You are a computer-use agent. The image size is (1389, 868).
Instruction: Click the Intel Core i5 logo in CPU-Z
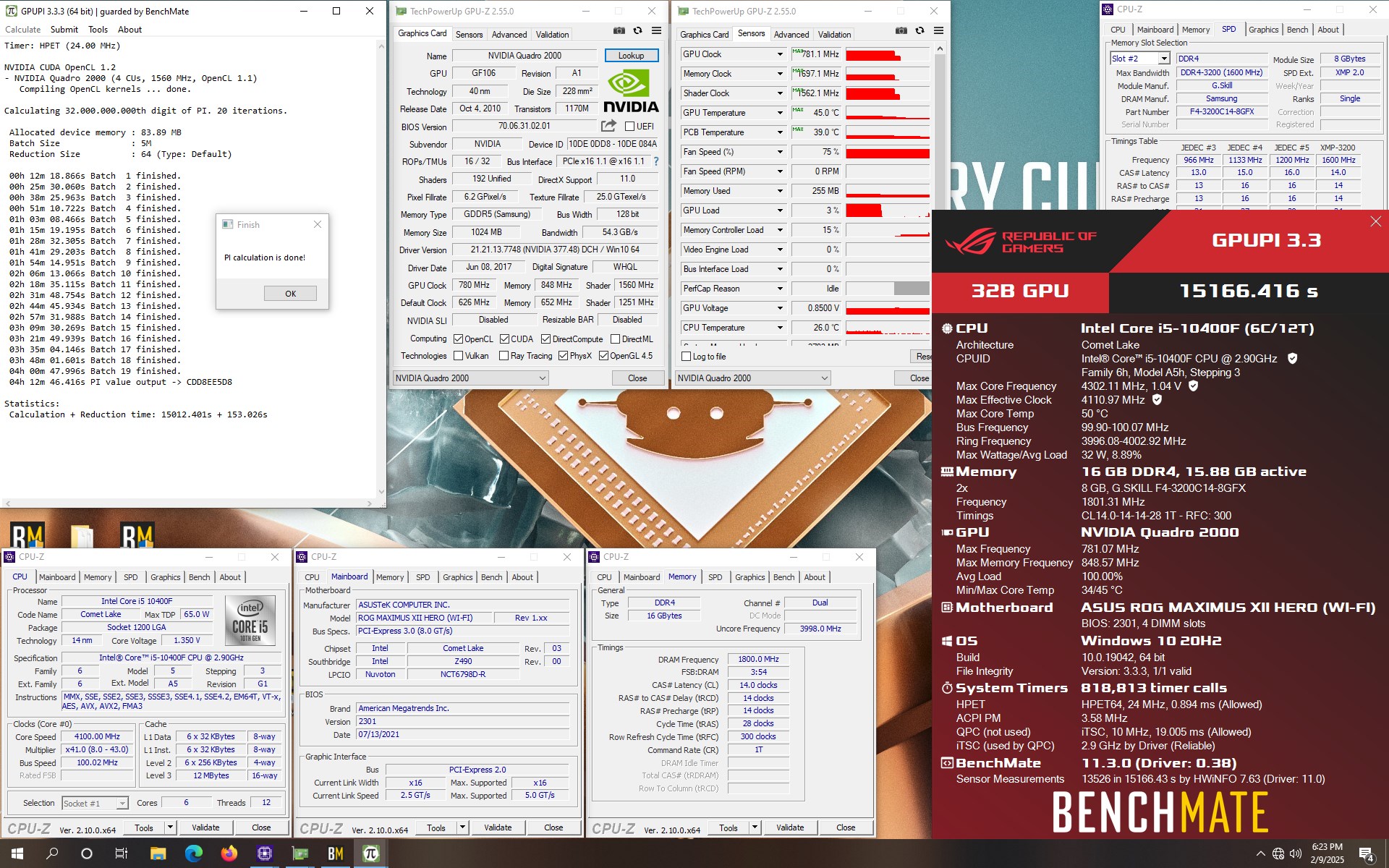pyautogui.click(x=250, y=620)
